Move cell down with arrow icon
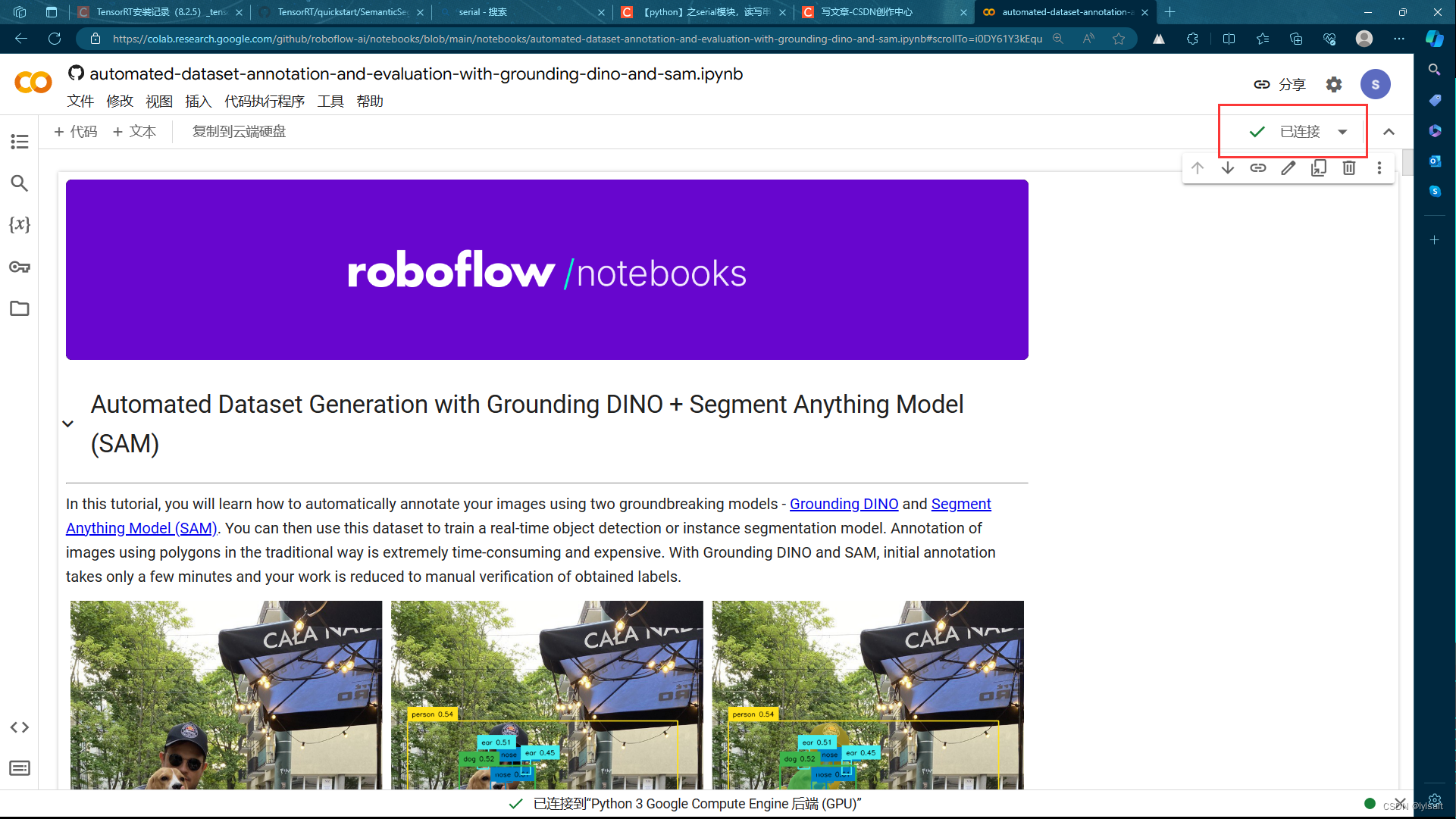This screenshot has width=1456, height=819. coord(1228,168)
